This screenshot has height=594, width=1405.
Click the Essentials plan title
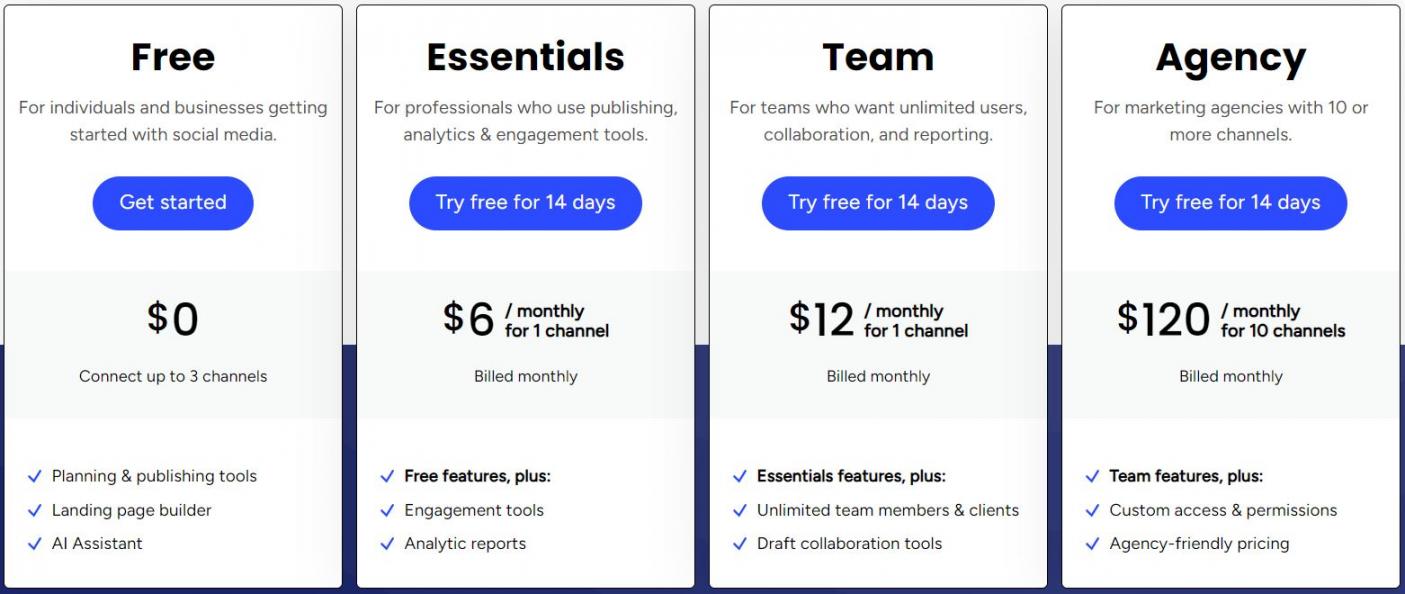[525, 57]
